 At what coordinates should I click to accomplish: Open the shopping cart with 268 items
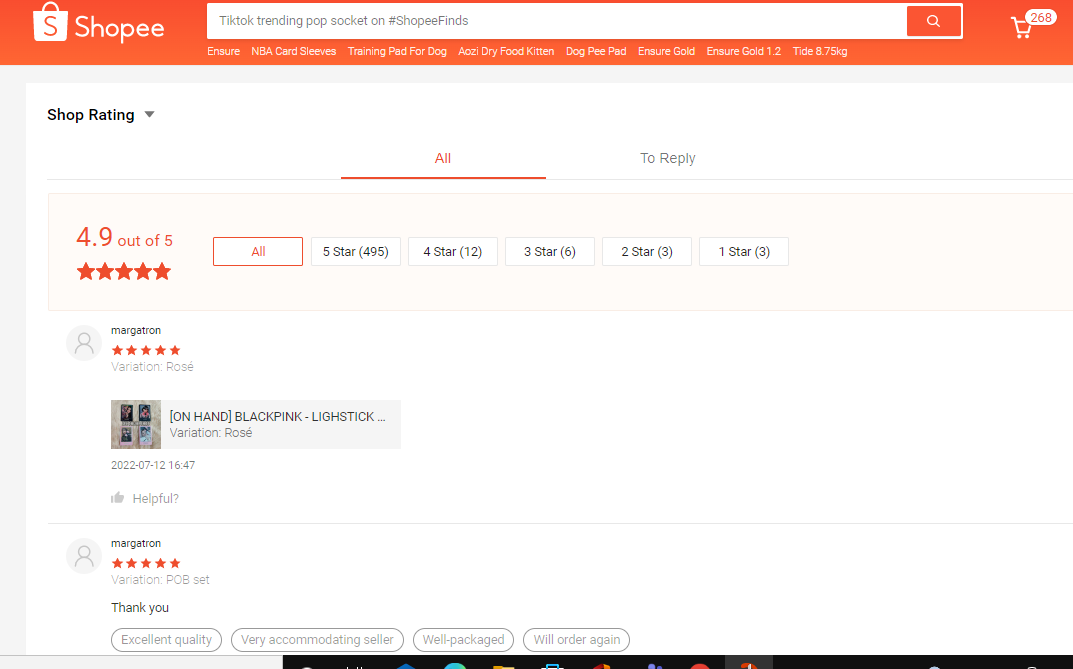[x=1032, y=24]
